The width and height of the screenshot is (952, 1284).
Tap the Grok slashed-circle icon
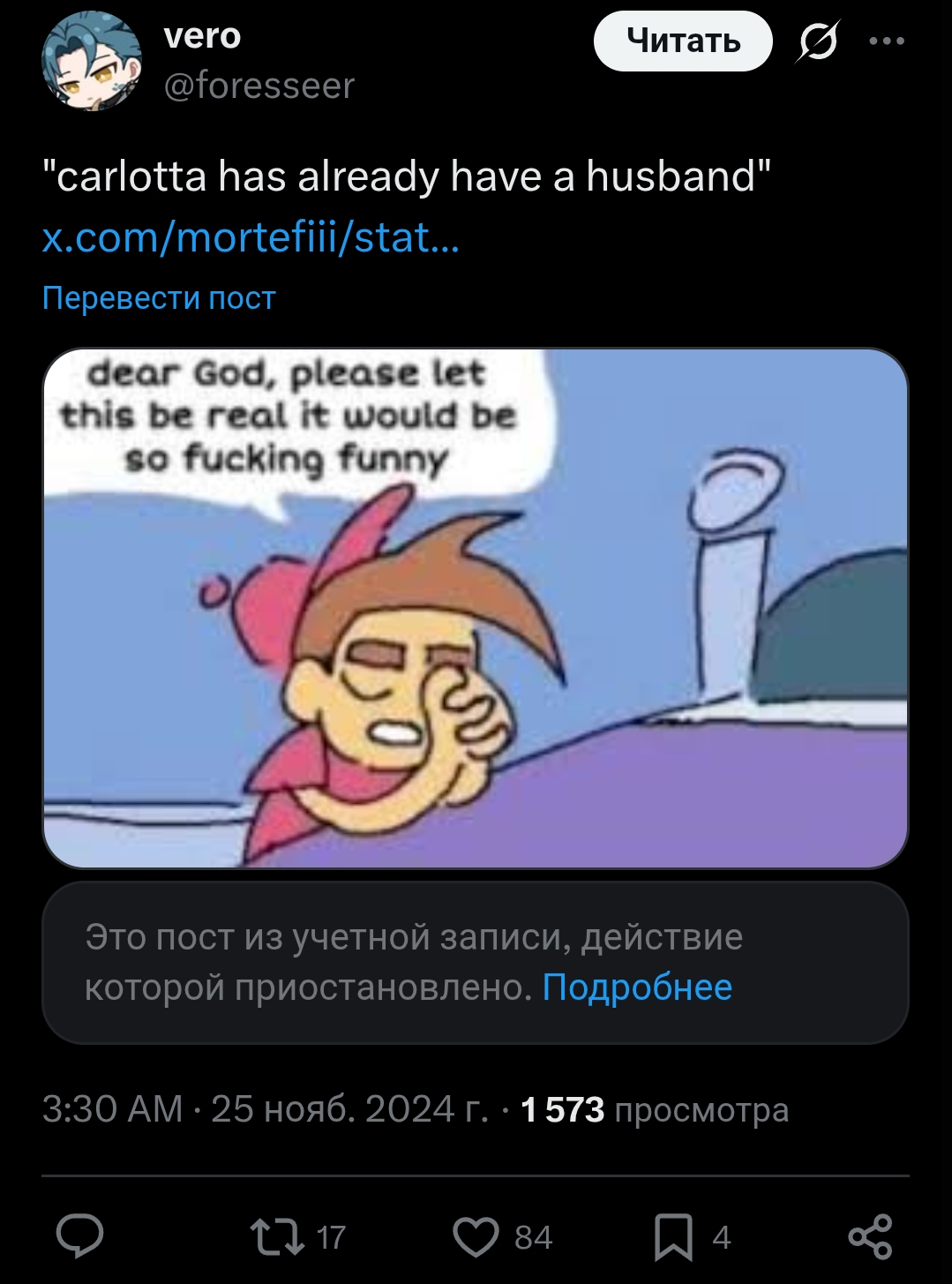point(818,41)
